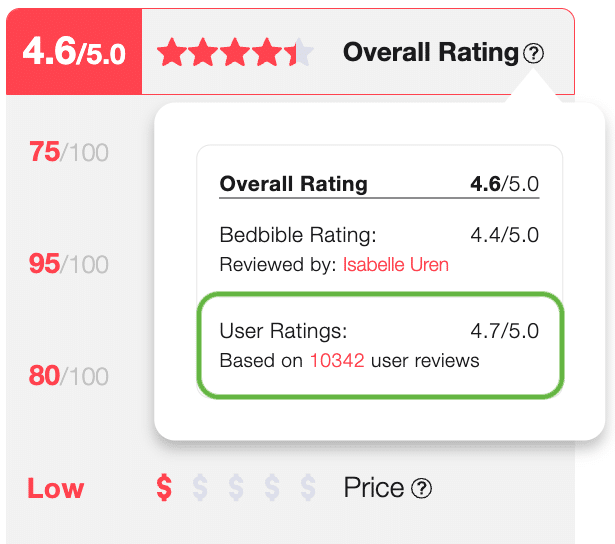
Task: Click the Price label text
Action: pos(374,488)
